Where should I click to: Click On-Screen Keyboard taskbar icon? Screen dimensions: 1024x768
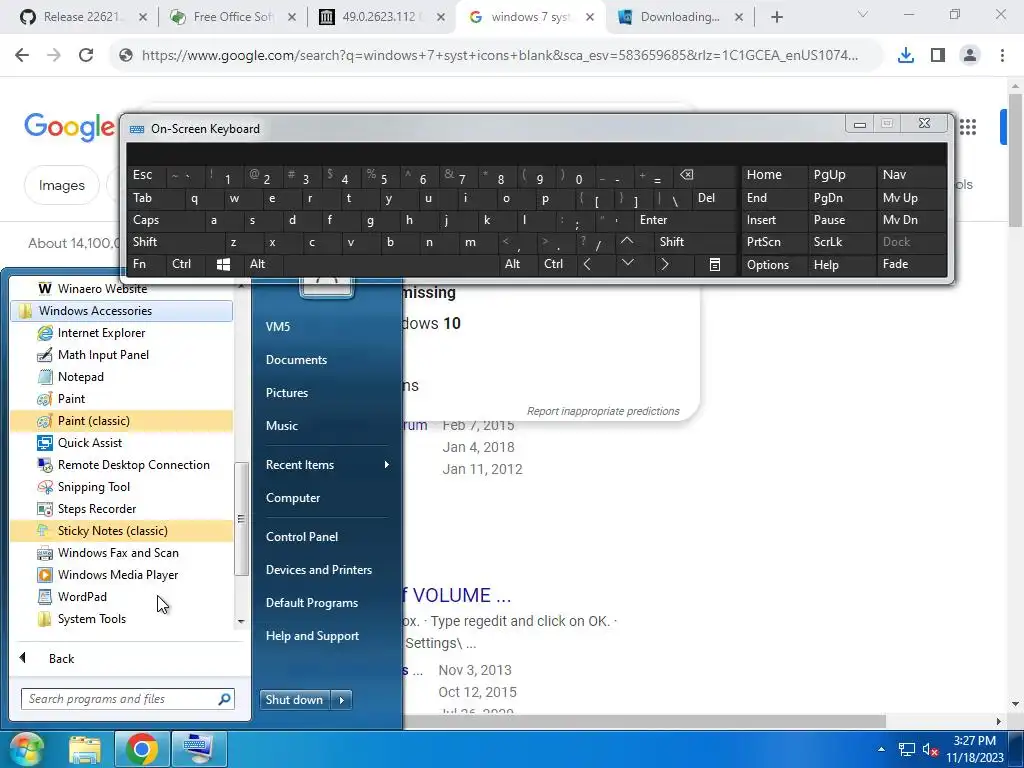pyautogui.click(x=198, y=749)
